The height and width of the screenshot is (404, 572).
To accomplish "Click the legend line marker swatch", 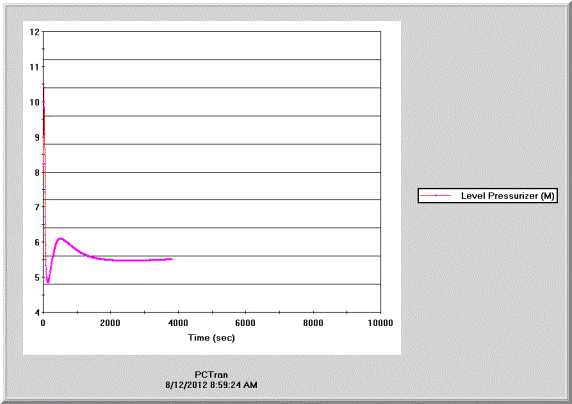I will pos(436,196).
